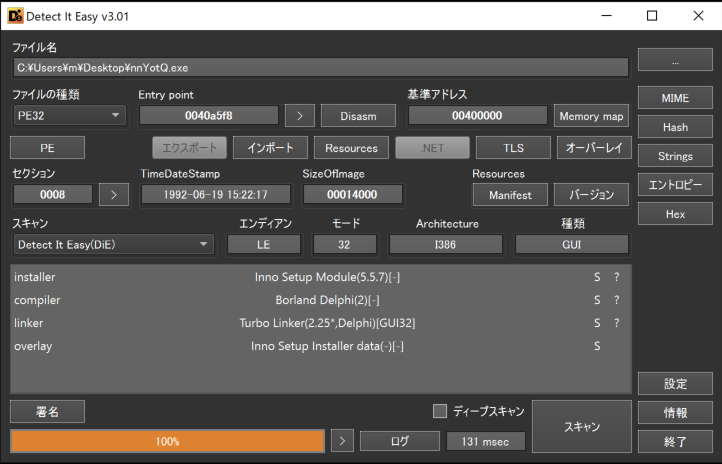The image size is (722, 464).
Task: Click the S link on the compiler row
Action: [597, 300]
